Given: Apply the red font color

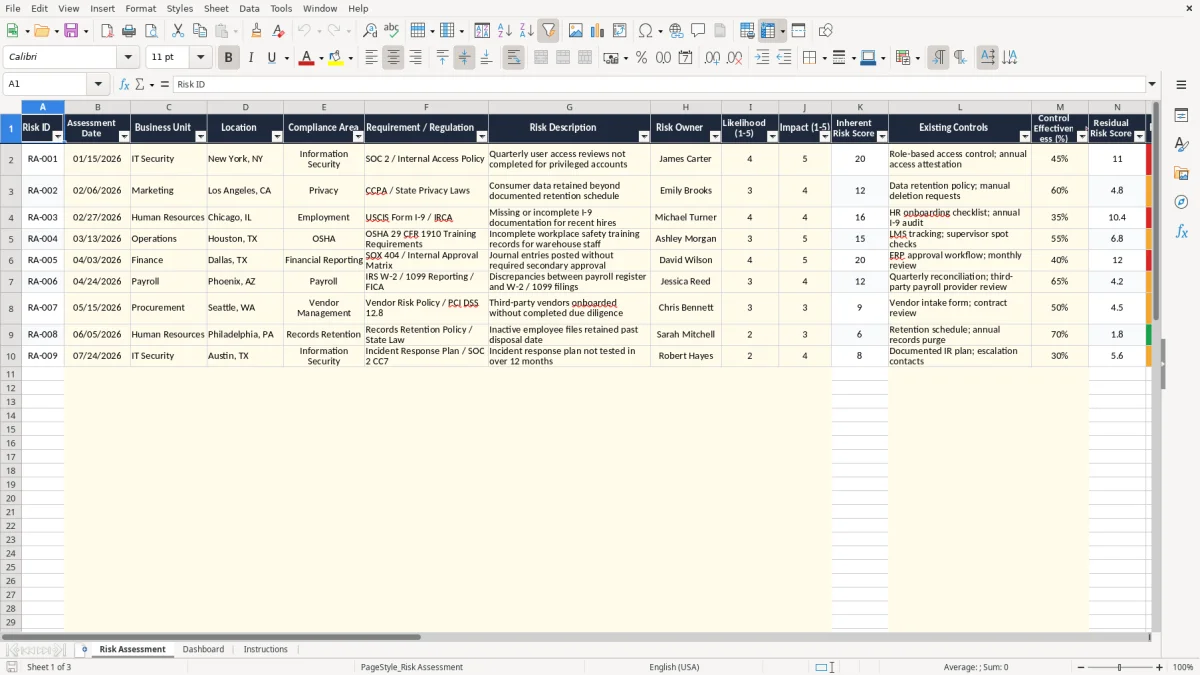Looking at the screenshot, I should point(306,58).
